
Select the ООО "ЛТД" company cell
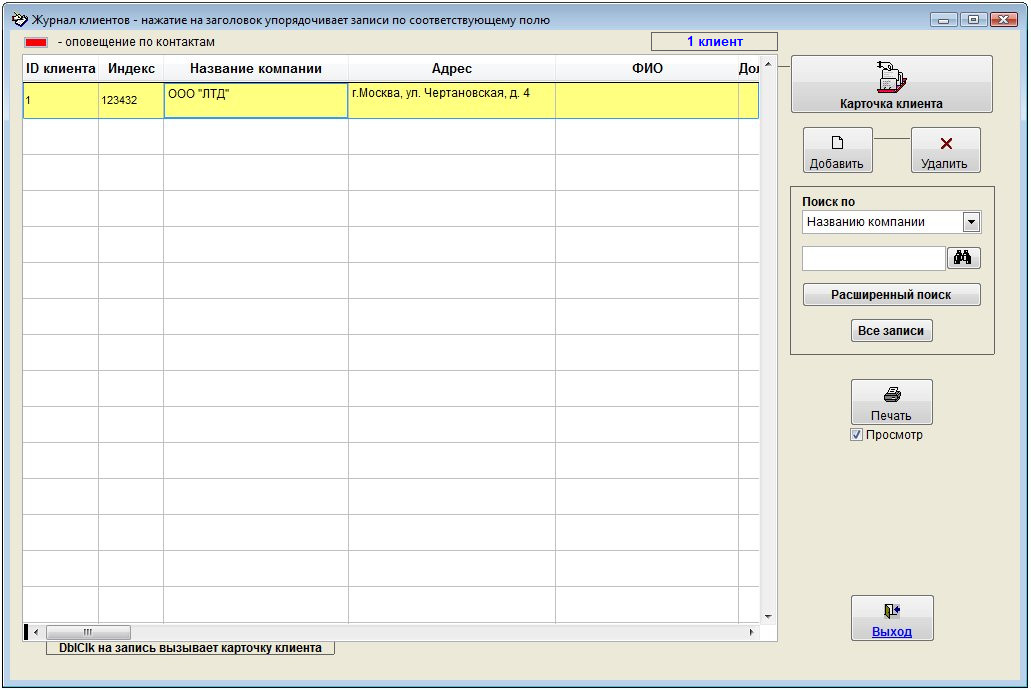[256, 100]
